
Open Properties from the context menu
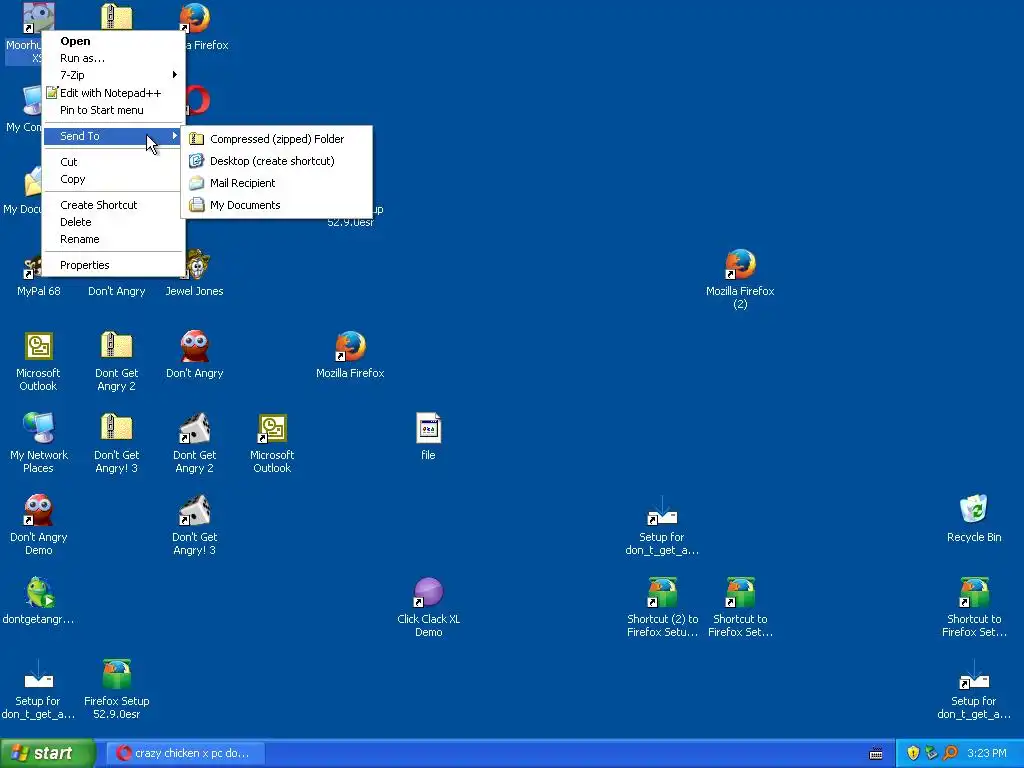tap(114, 265)
